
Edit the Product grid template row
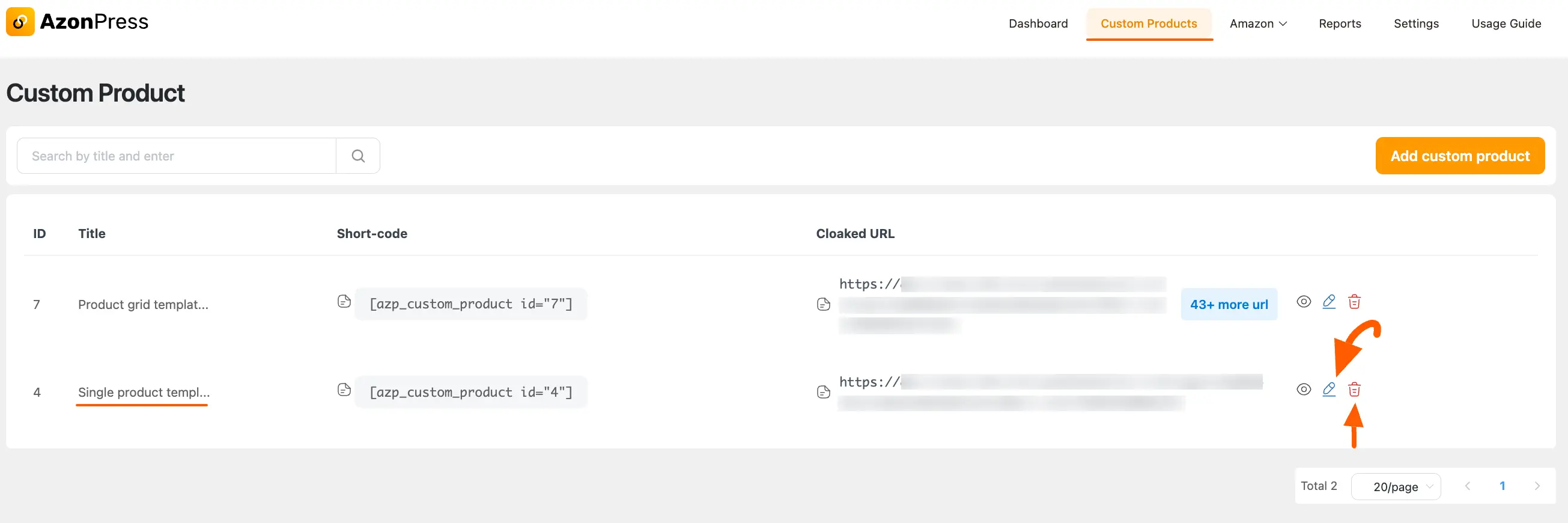(1329, 302)
